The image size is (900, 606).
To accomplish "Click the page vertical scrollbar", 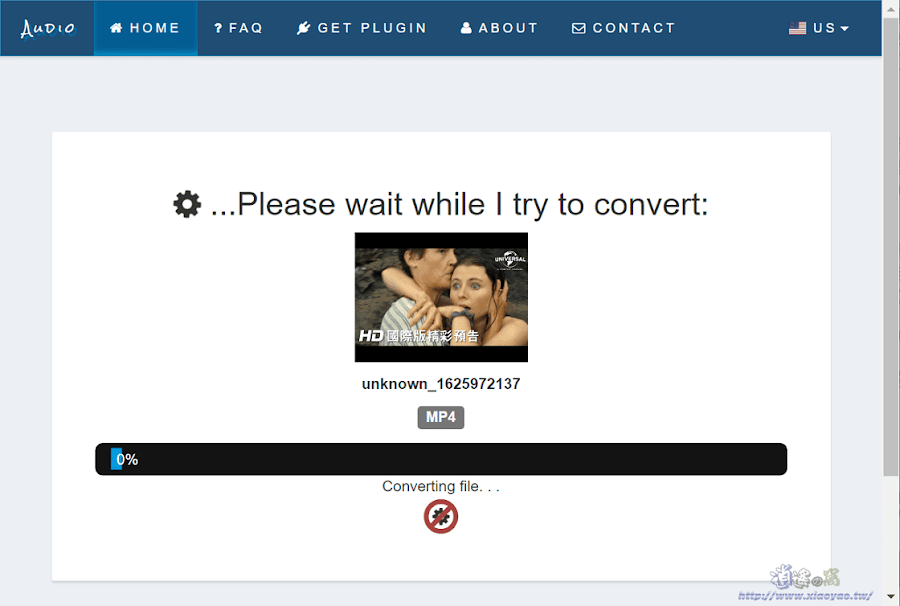I will (x=891, y=247).
